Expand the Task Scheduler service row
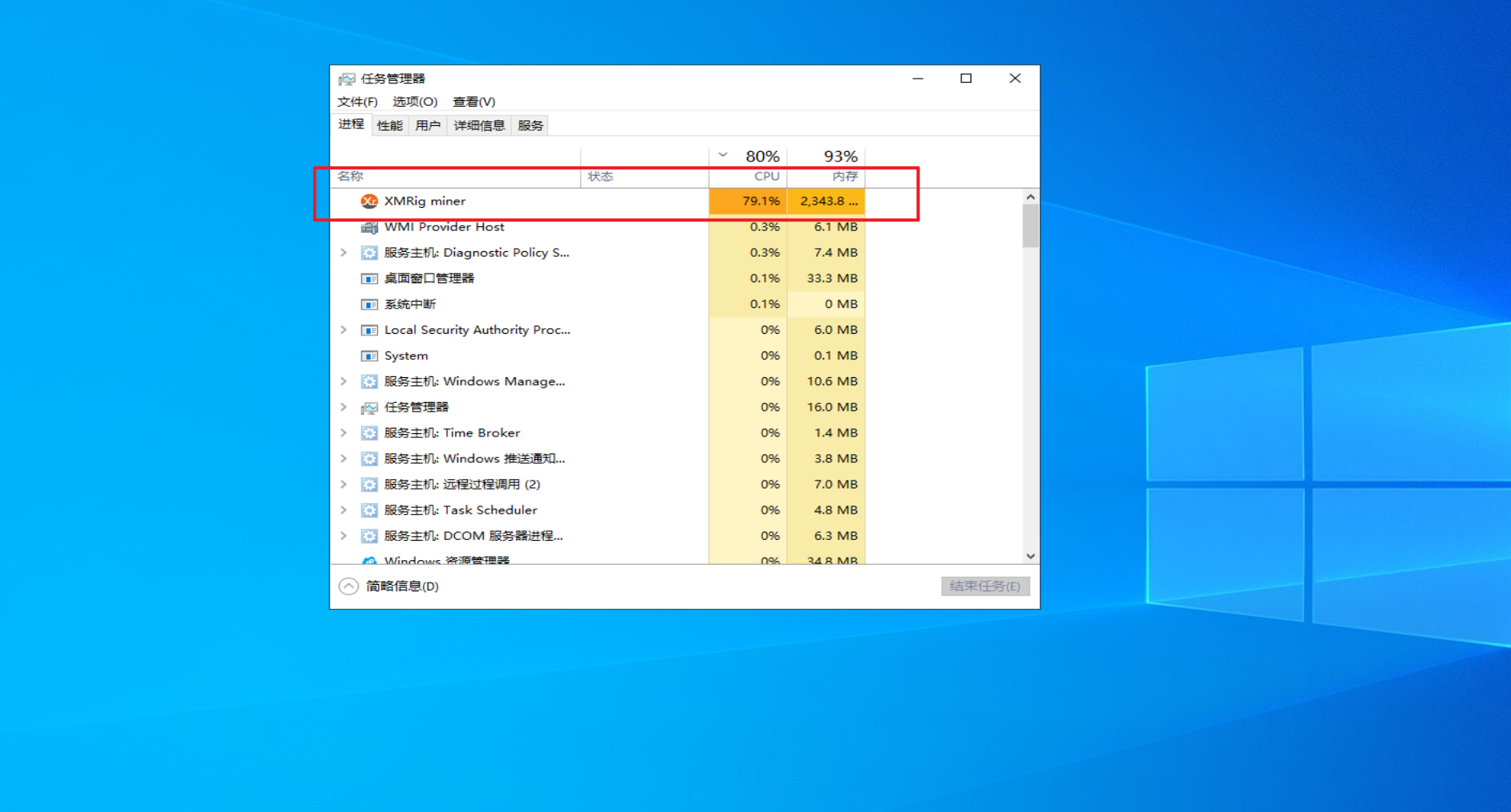Image resolution: width=1511 pixels, height=812 pixels. click(343, 510)
